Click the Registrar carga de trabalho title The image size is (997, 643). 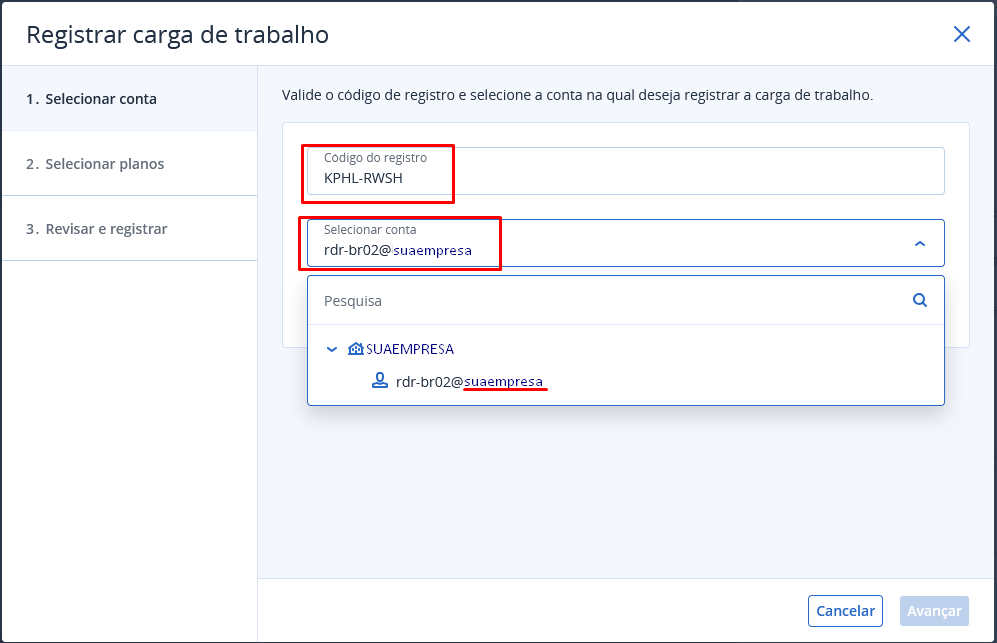tap(177, 34)
